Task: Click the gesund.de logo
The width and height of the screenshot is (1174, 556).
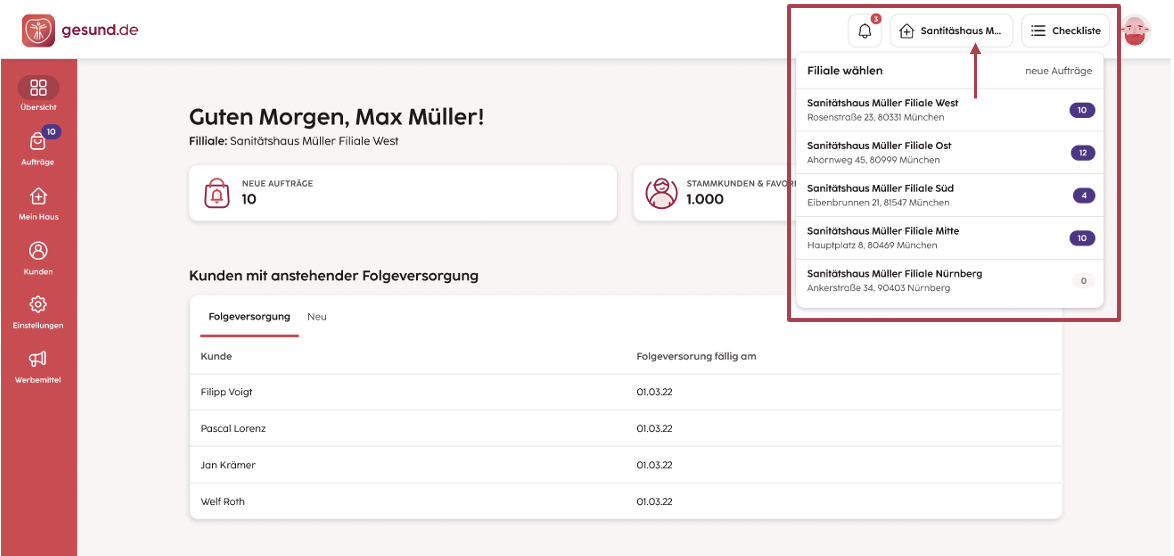Action: 80,31
